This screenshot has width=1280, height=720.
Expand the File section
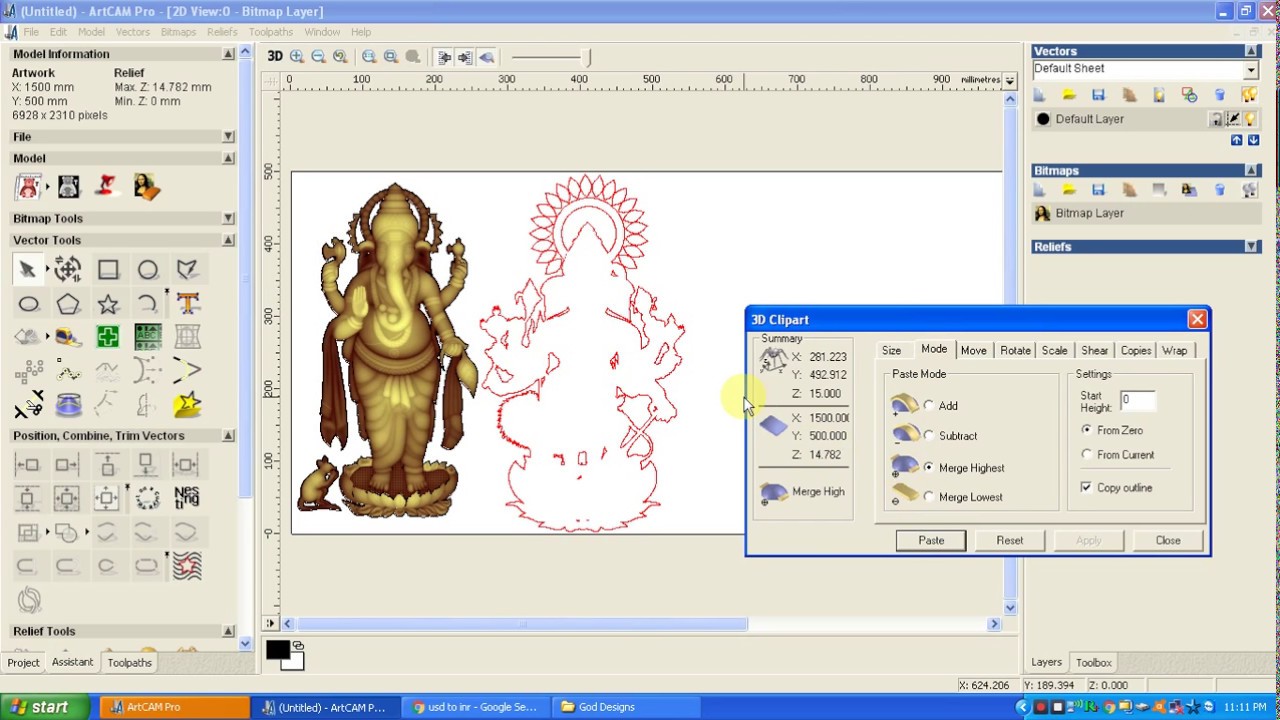click(228, 137)
